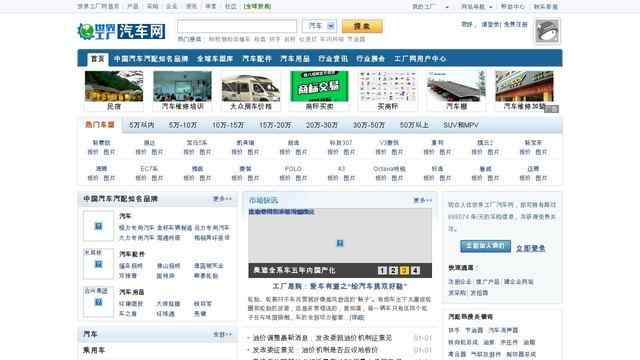This screenshot has width=640, height=360.
Task: Go to slide 3 of the news slideshow
Action: (404, 270)
